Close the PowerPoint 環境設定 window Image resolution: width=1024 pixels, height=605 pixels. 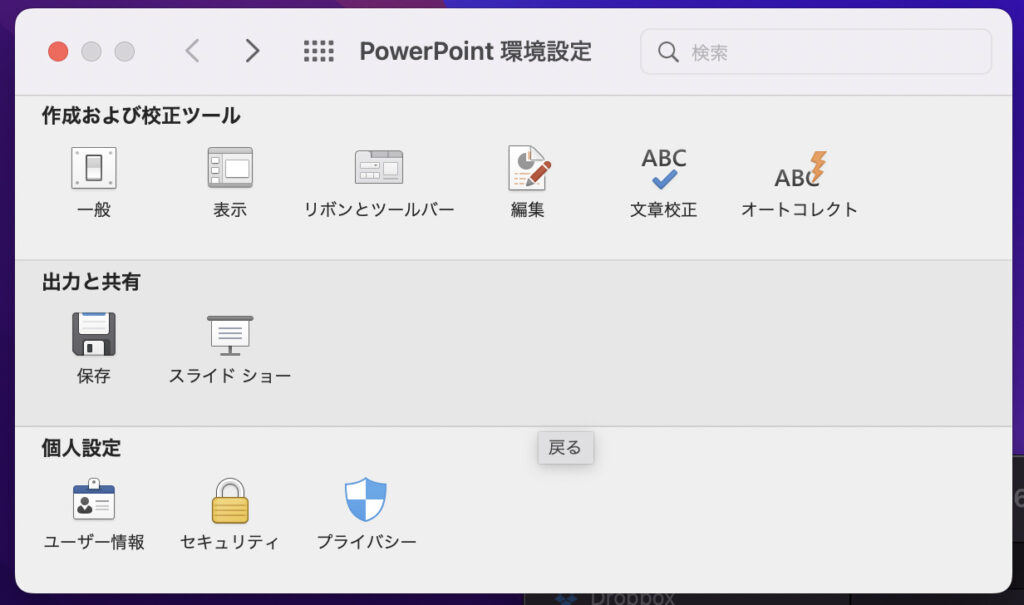tap(58, 52)
